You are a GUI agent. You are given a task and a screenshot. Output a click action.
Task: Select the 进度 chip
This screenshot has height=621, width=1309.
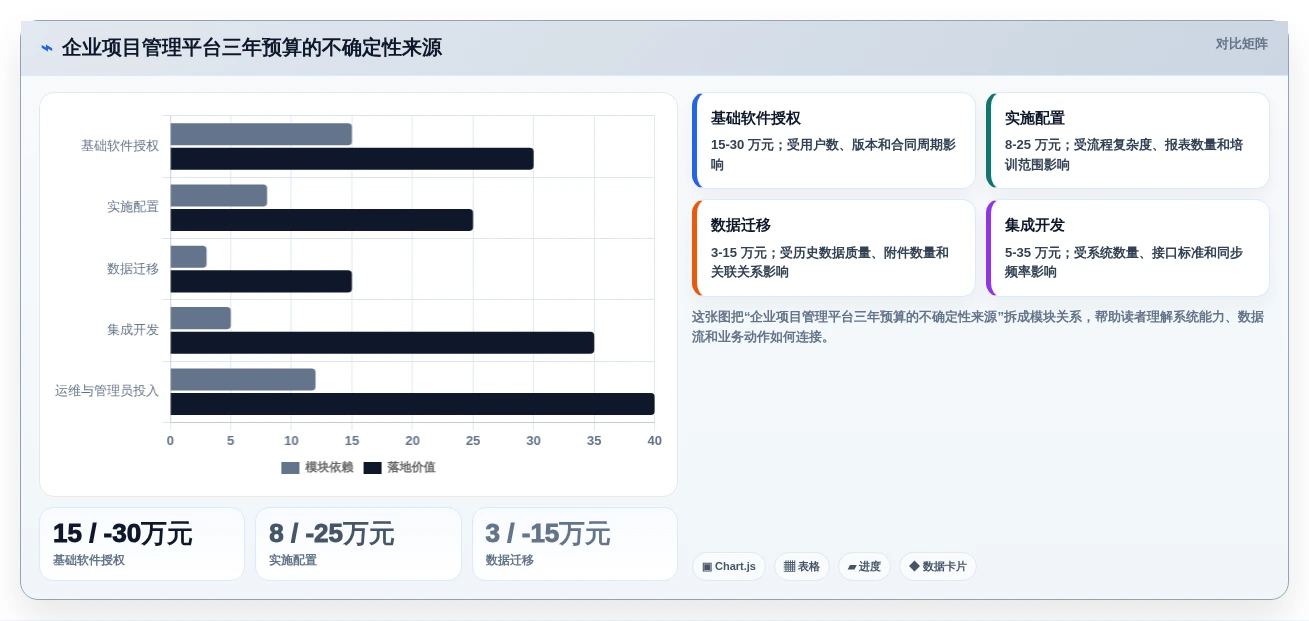click(x=864, y=567)
